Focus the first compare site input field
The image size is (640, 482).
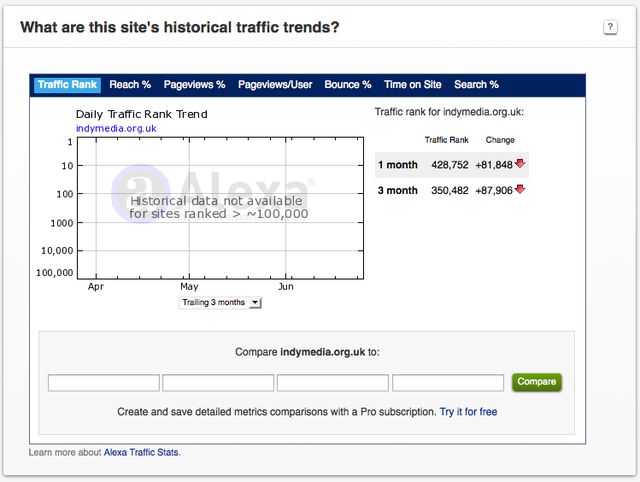[104, 383]
